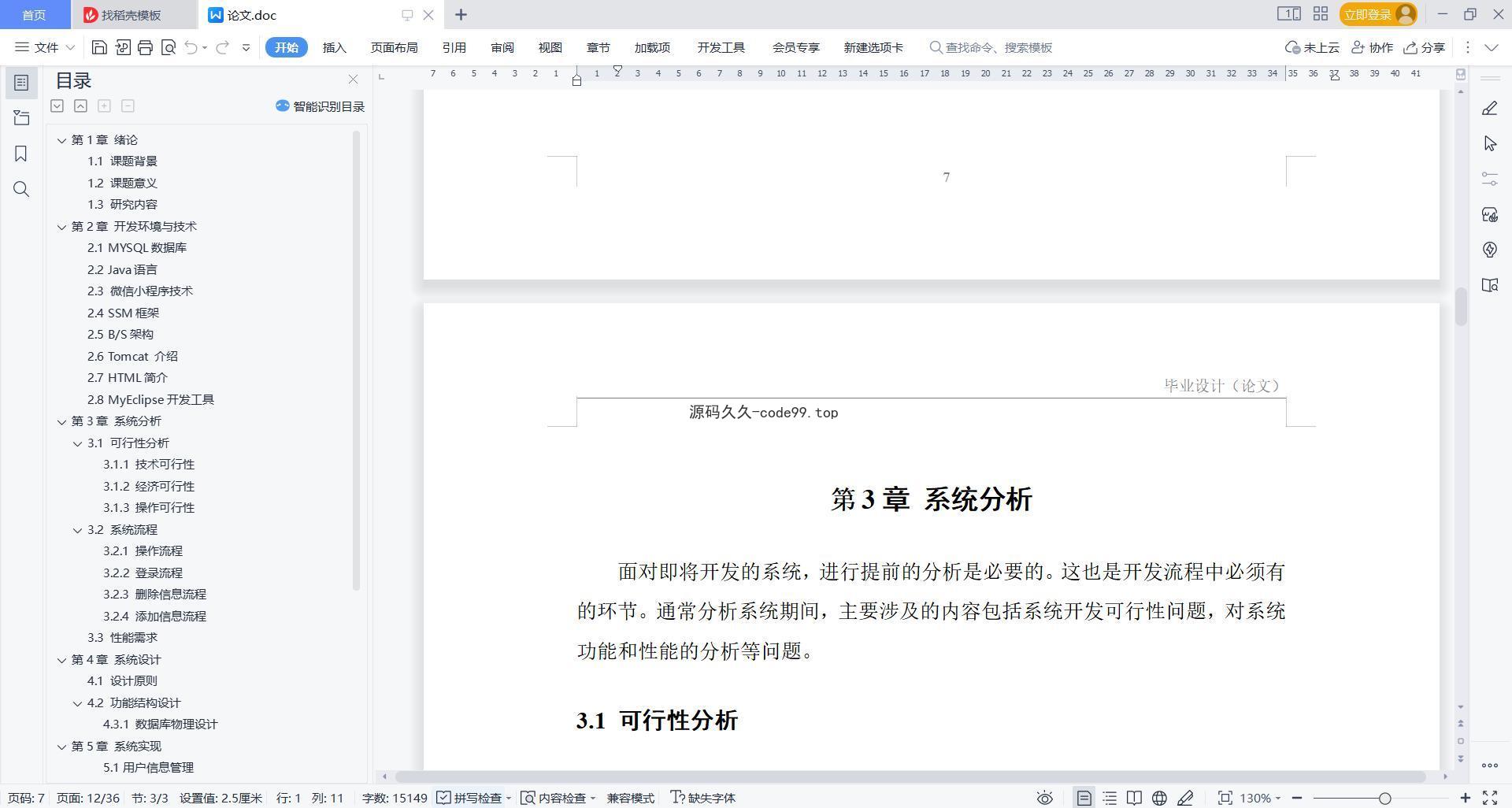The width and height of the screenshot is (1512, 808).
Task: Jump to 3.2.3 删除信息流程 in outline
Action: pos(154,595)
